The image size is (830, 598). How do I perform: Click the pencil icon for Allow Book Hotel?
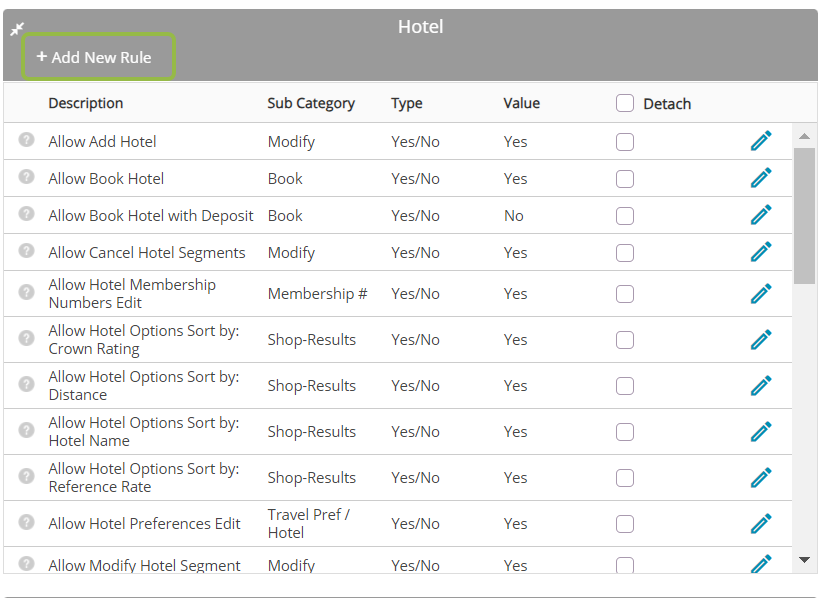(761, 178)
